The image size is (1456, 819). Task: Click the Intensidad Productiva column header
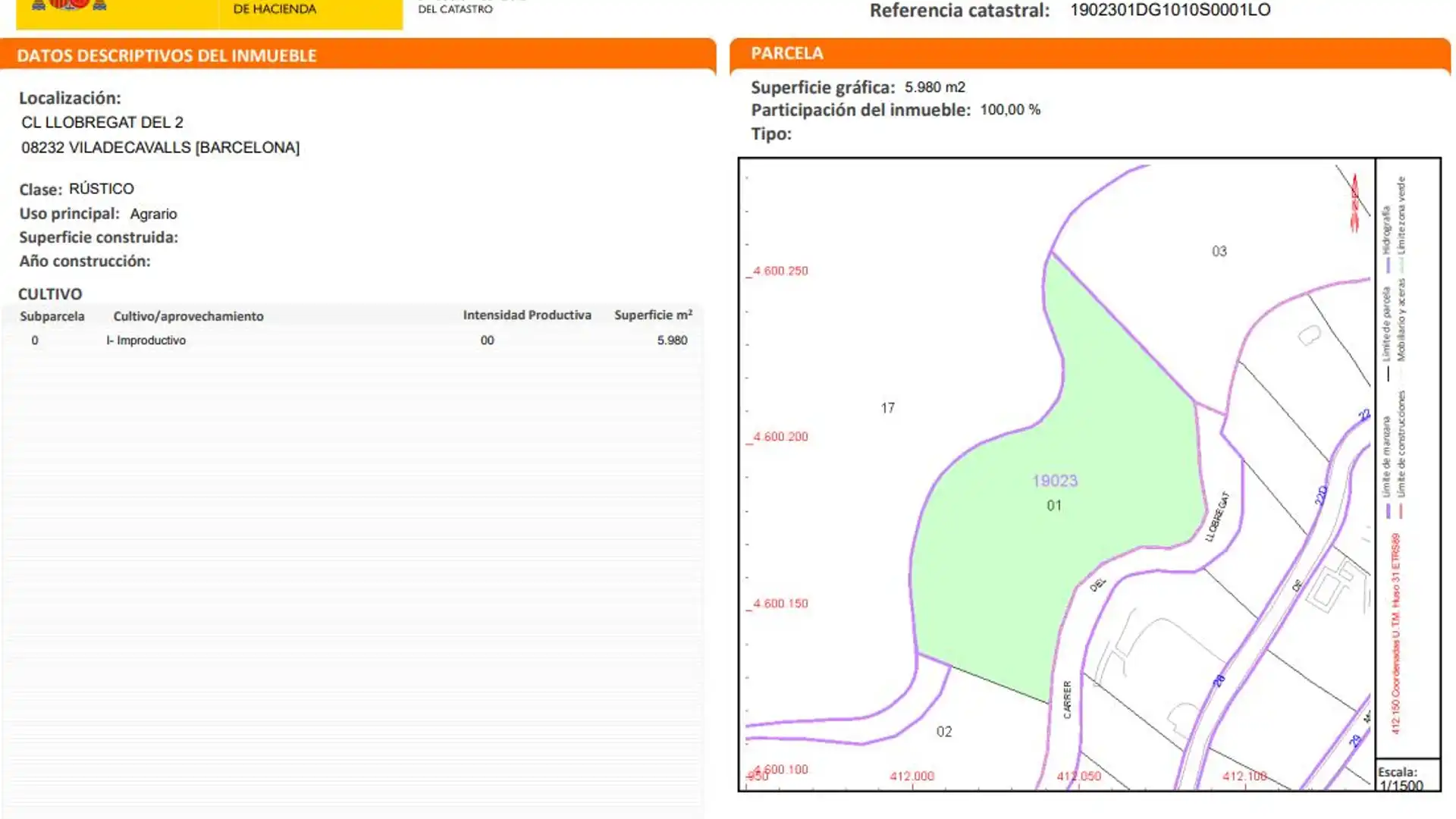tap(526, 315)
